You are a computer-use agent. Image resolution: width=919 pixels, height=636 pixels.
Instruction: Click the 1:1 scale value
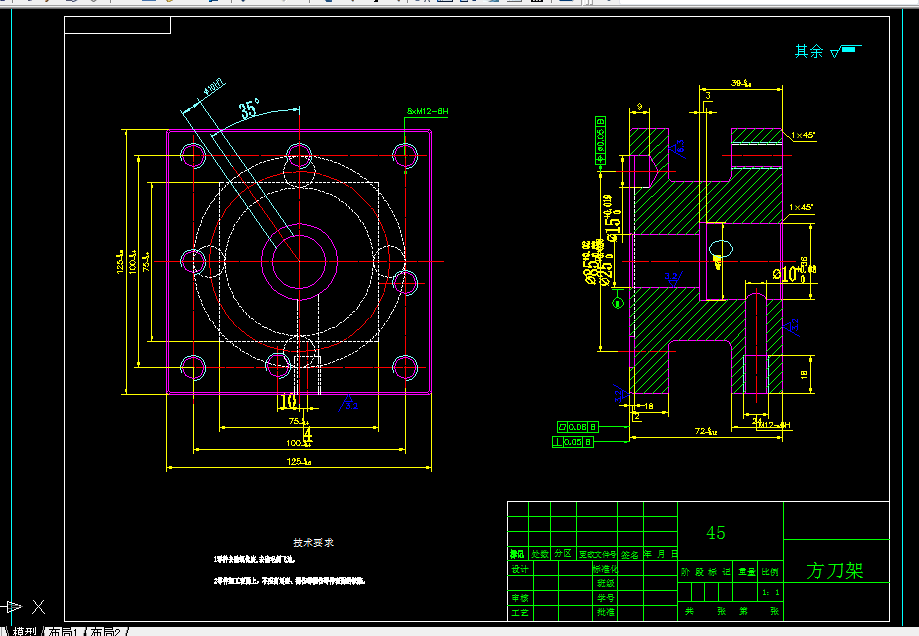coord(771,593)
